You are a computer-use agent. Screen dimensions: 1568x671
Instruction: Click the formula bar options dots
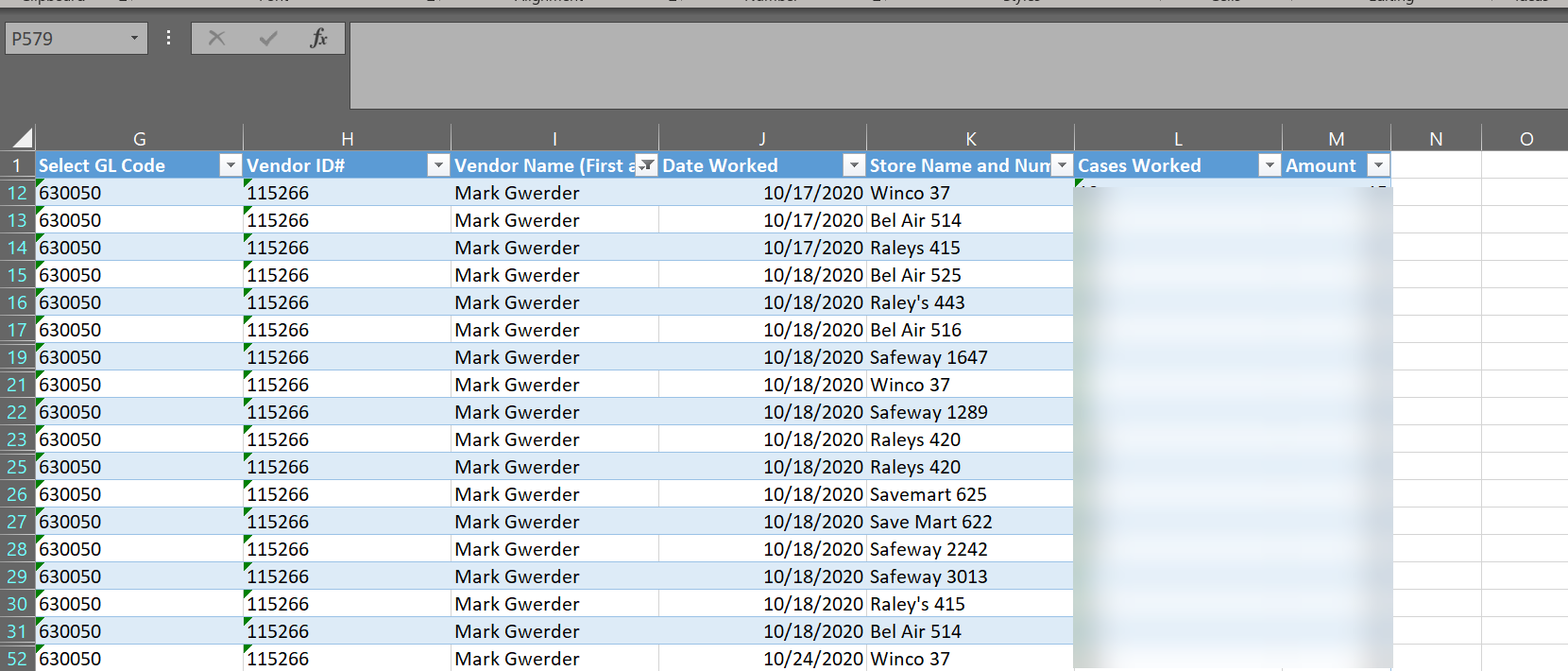[168, 38]
